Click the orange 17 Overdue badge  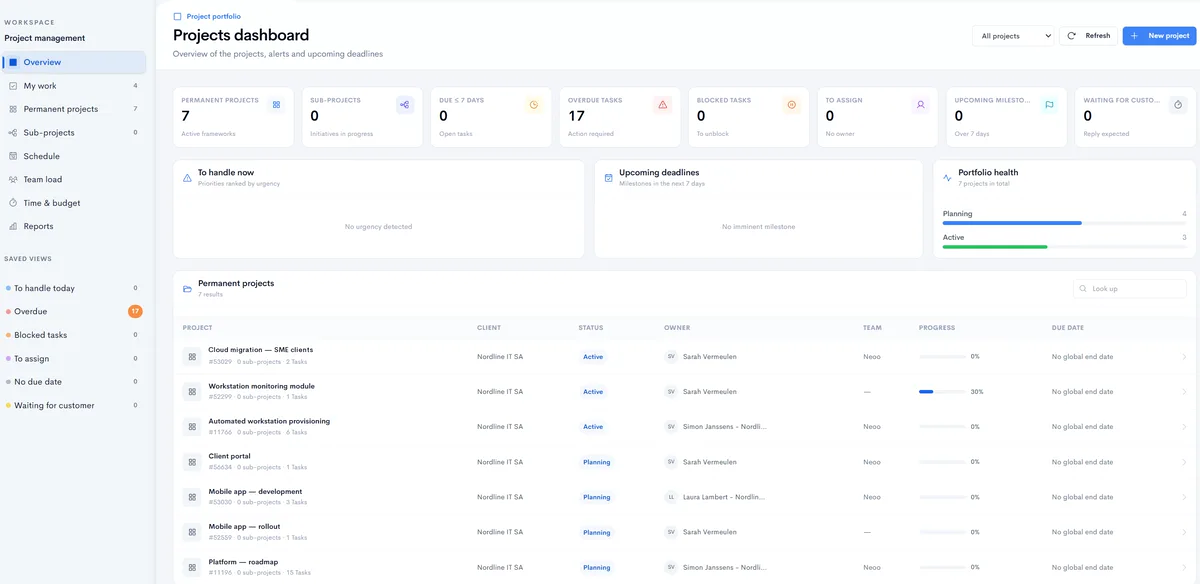(x=135, y=311)
